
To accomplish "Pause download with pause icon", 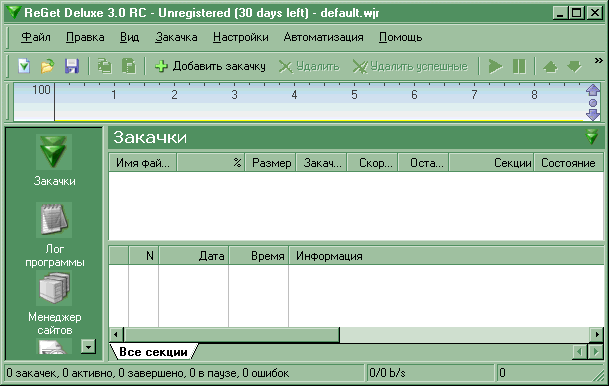I will click(x=519, y=66).
